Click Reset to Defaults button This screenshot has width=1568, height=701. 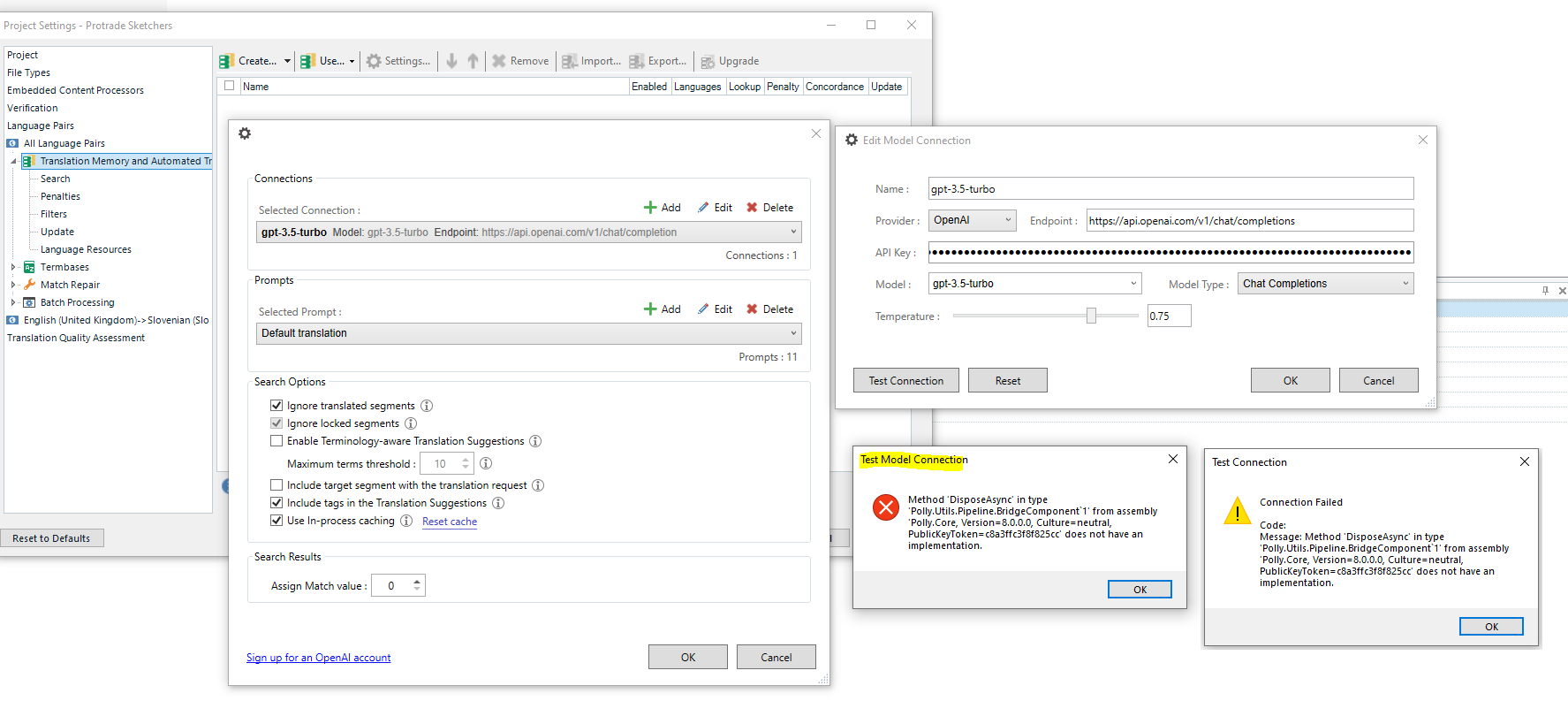click(x=51, y=538)
